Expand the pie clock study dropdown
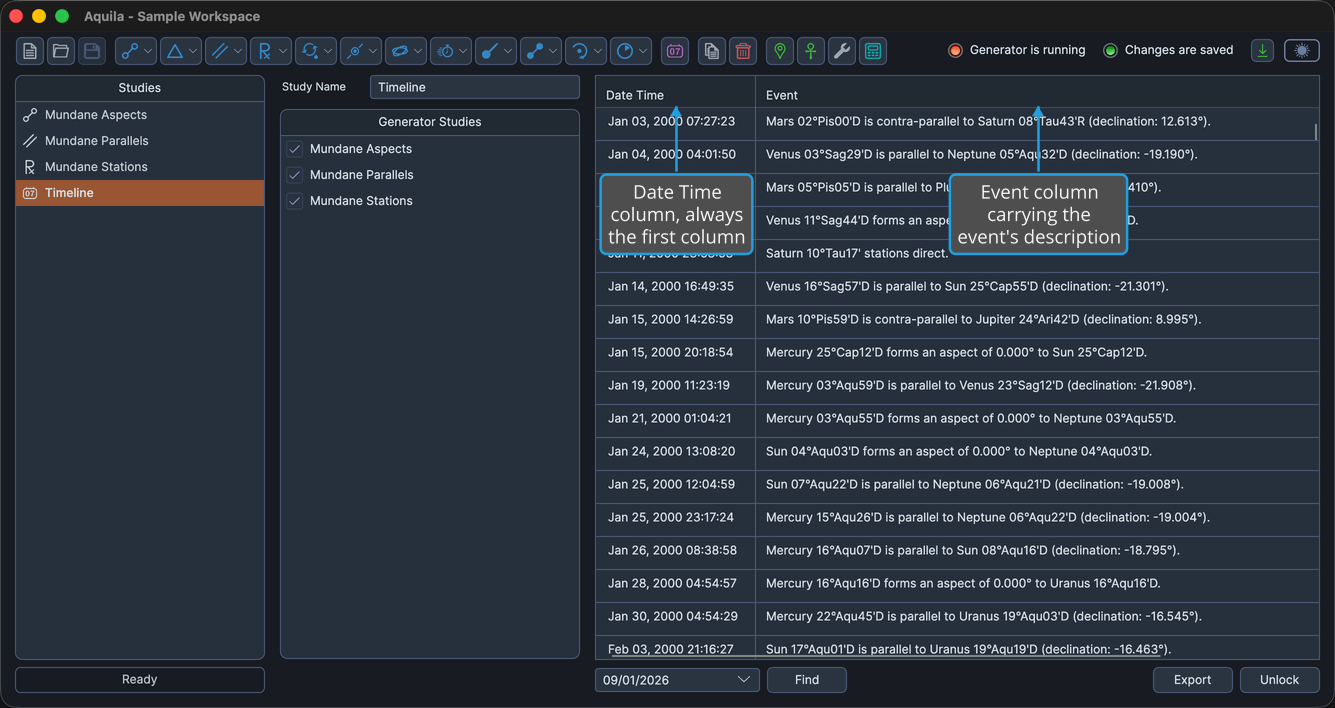Viewport: 1335px width, 708px height. [631, 51]
